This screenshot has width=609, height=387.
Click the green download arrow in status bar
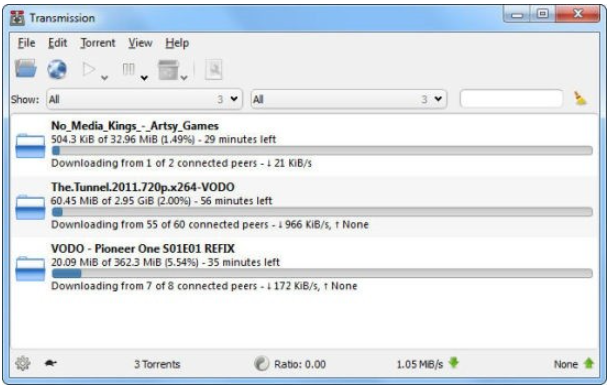pos(453,363)
